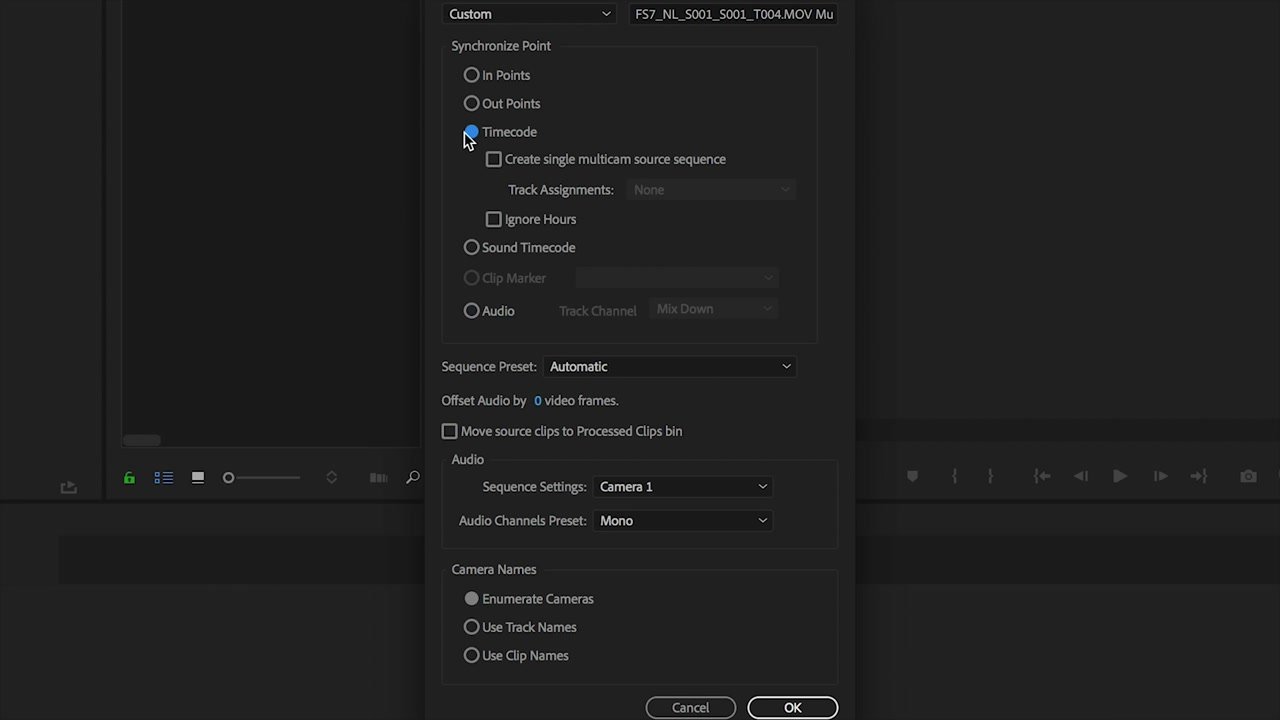Select Audio as the synchronize point
Viewport: 1280px width, 720px height.
472,311
